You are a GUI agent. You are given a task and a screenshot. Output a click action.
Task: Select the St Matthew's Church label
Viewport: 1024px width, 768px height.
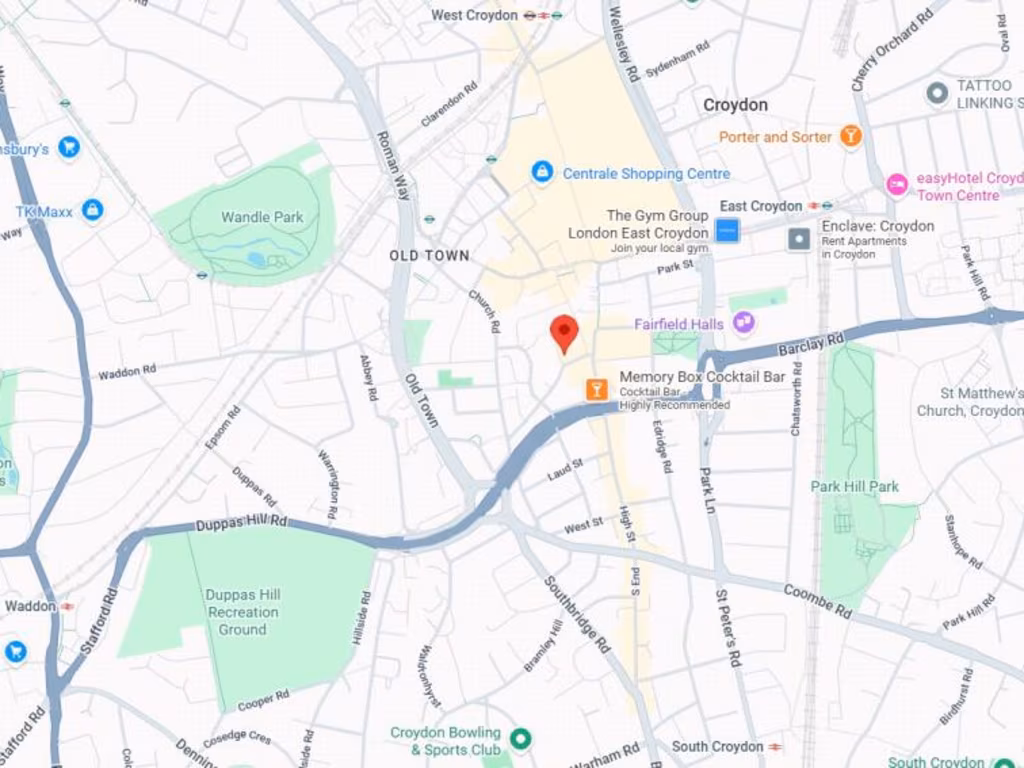click(x=970, y=402)
